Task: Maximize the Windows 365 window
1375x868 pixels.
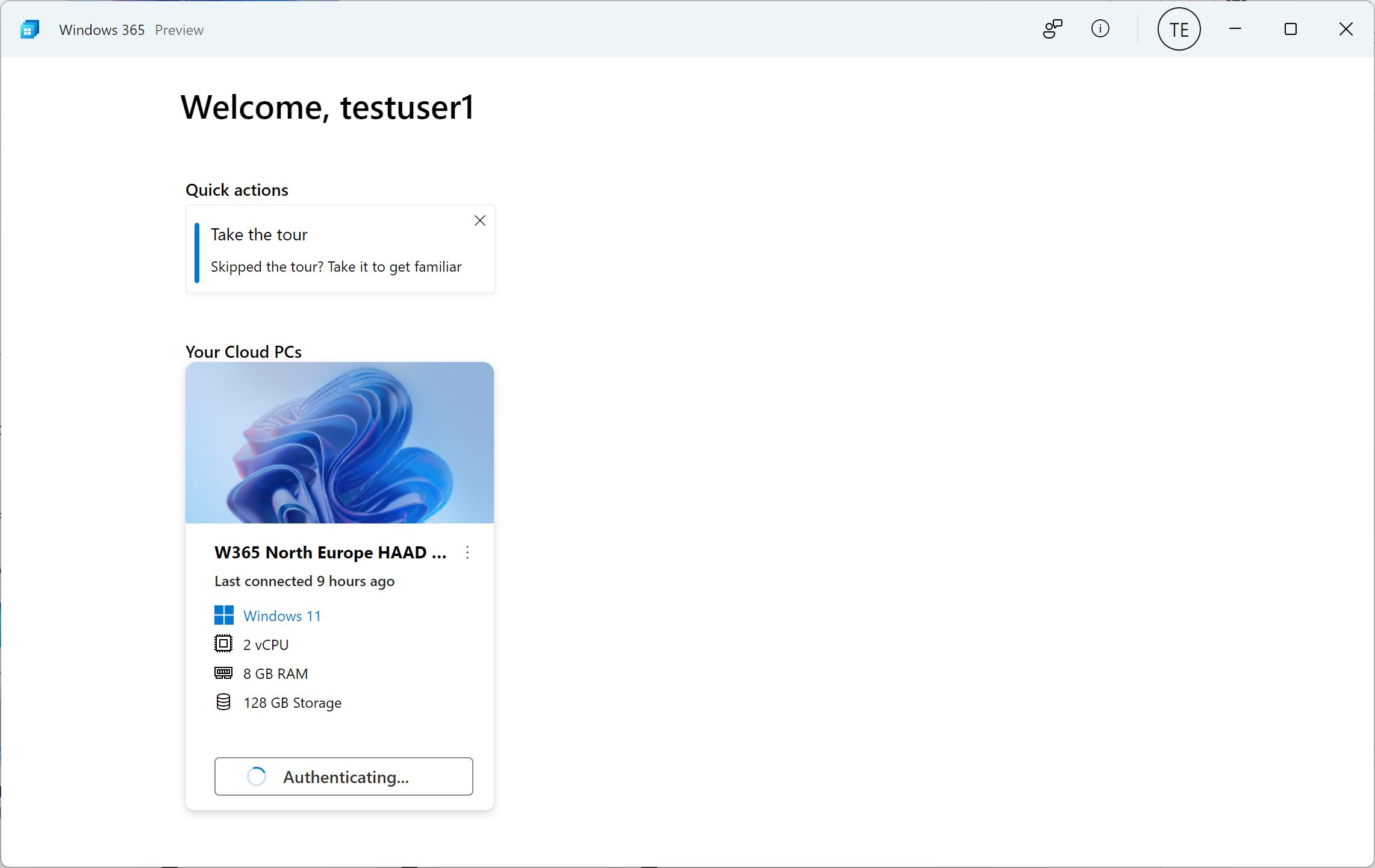Action: pos(1290,29)
